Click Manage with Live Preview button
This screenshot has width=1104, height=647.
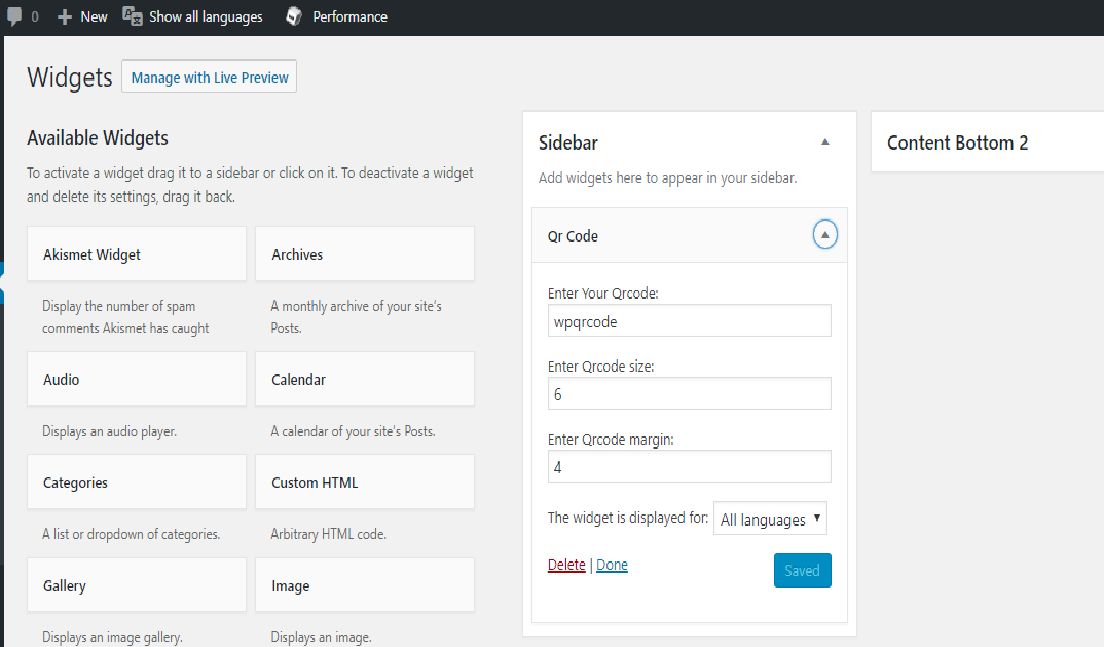pyautogui.click(x=209, y=77)
